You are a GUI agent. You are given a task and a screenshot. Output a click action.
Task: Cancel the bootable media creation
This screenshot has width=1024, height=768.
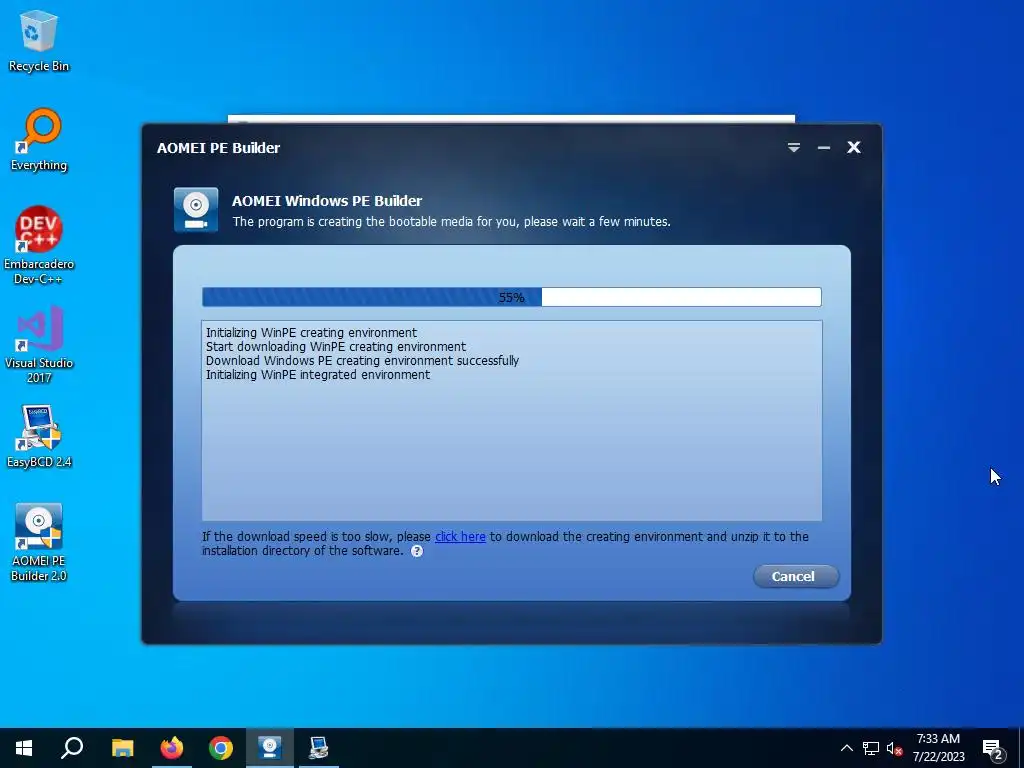click(795, 577)
